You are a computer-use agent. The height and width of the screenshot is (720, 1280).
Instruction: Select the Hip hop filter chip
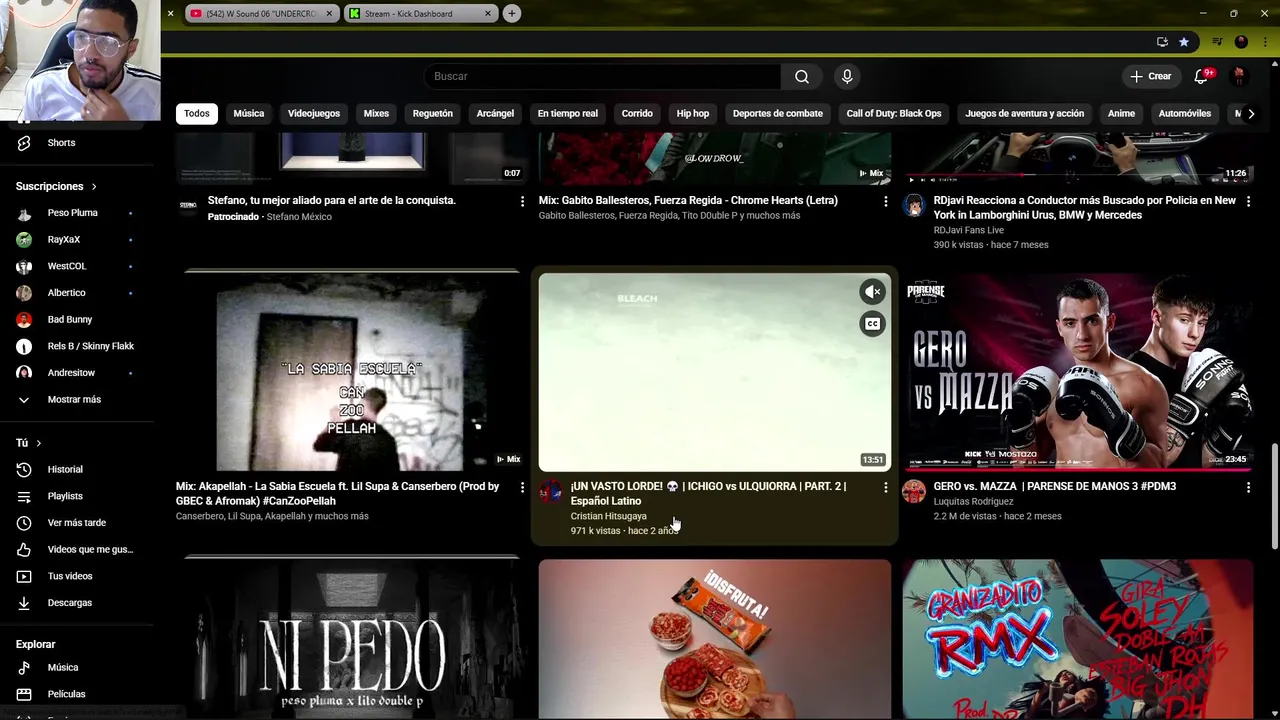click(x=693, y=113)
